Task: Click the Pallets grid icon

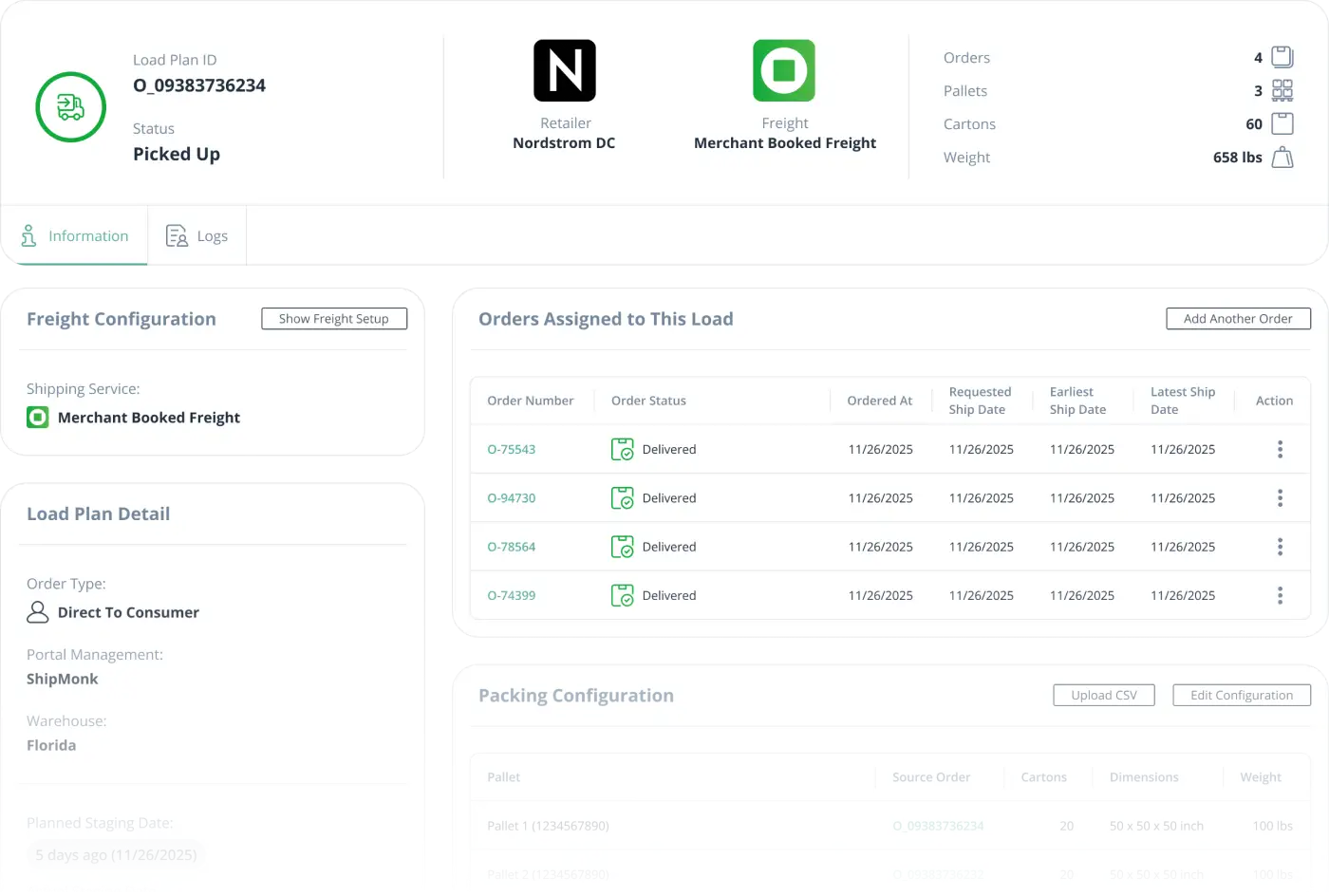Action: point(1282,90)
